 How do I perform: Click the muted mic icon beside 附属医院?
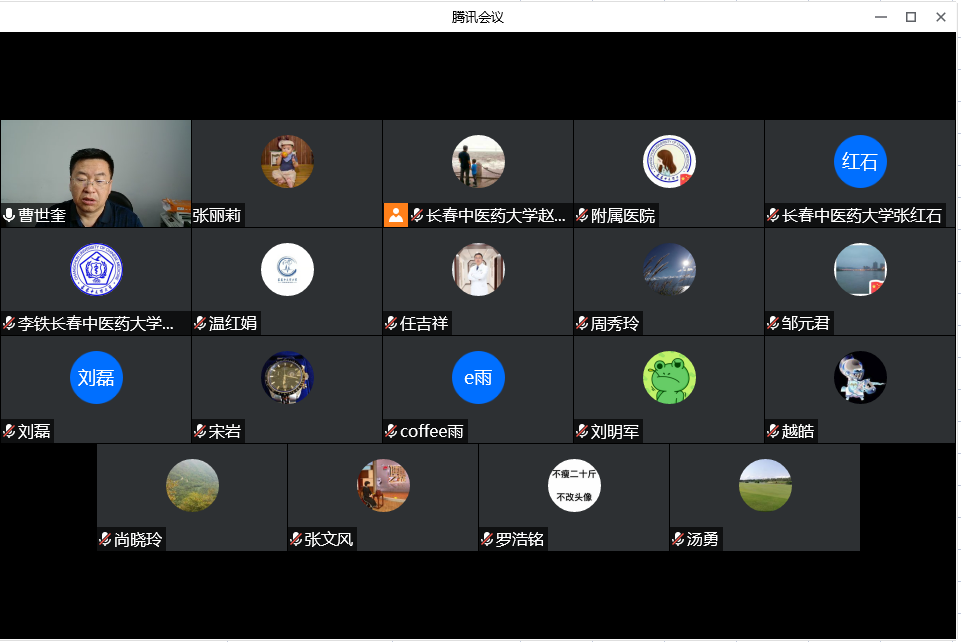(x=582, y=215)
